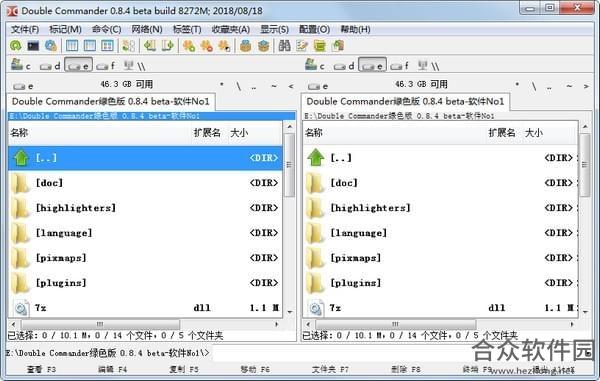Screen dimensions: 600x381
Task: Go to root \ in right panel
Action: [x=534, y=86]
